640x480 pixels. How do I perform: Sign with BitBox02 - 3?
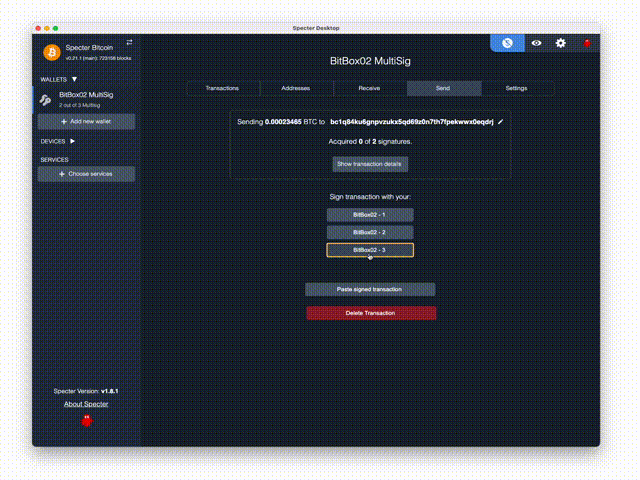370,250
